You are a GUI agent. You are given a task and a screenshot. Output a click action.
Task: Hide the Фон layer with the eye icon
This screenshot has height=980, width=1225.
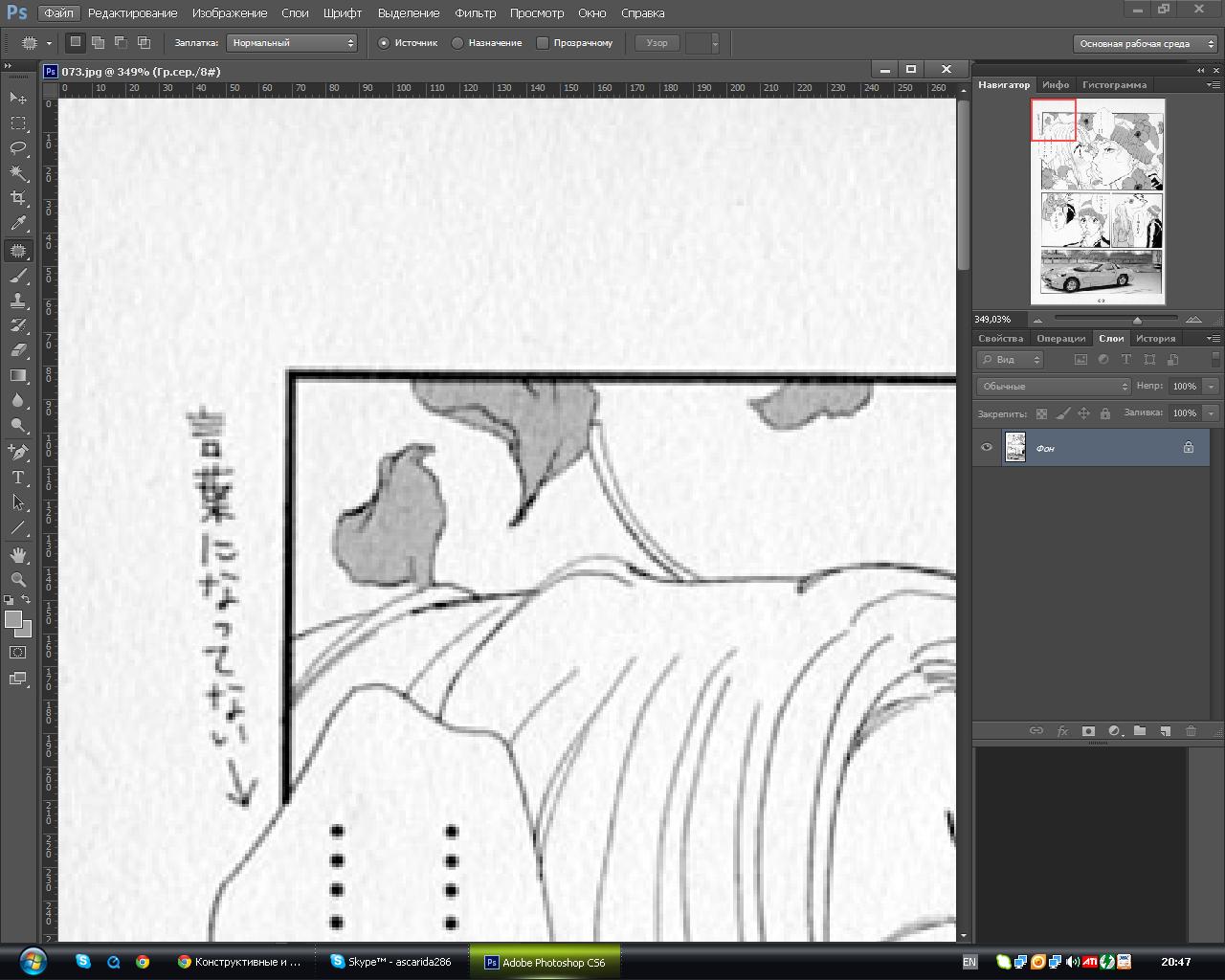(x=987, y=447)
